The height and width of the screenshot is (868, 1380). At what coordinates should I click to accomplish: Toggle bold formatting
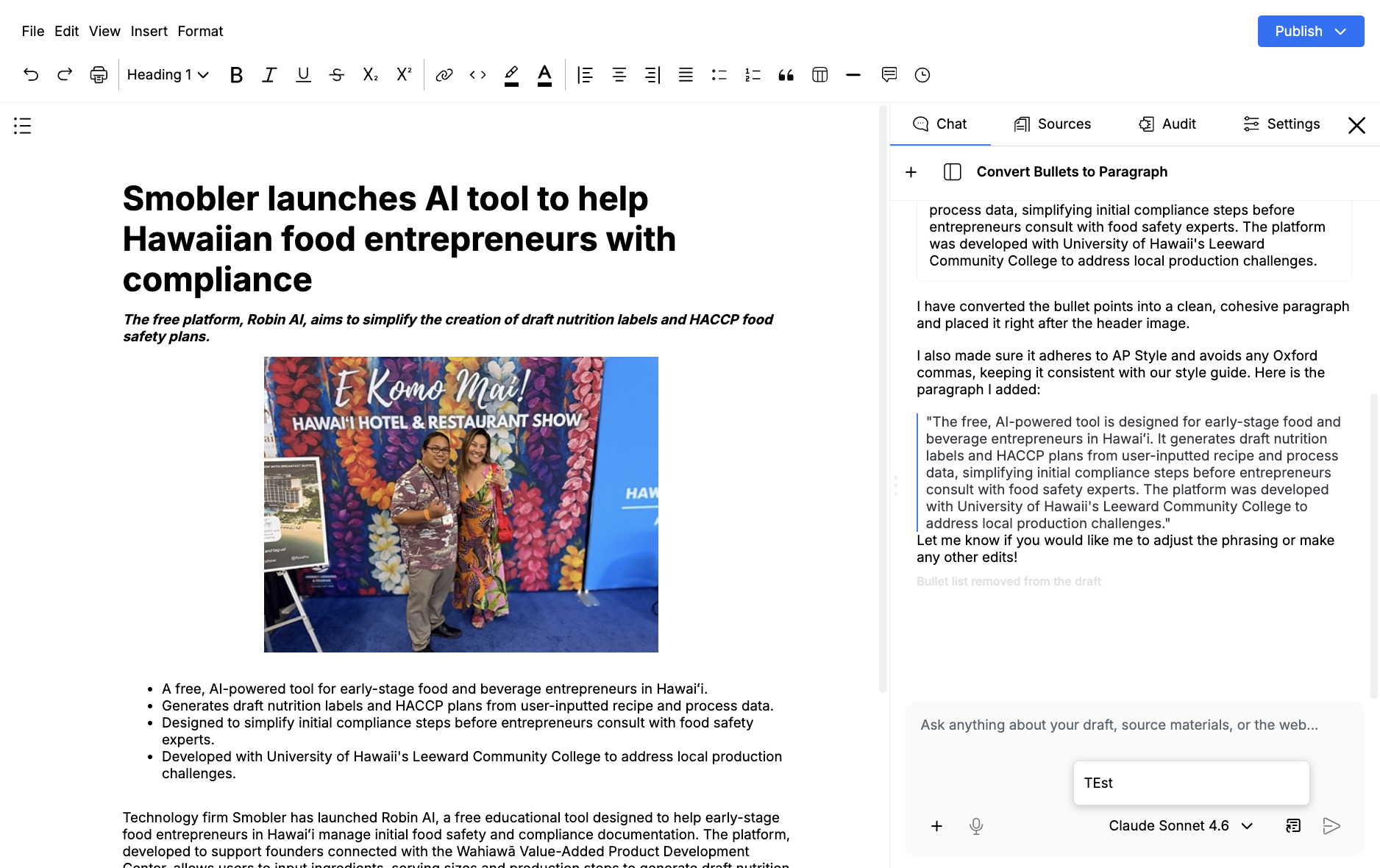[x=236, y=74]
